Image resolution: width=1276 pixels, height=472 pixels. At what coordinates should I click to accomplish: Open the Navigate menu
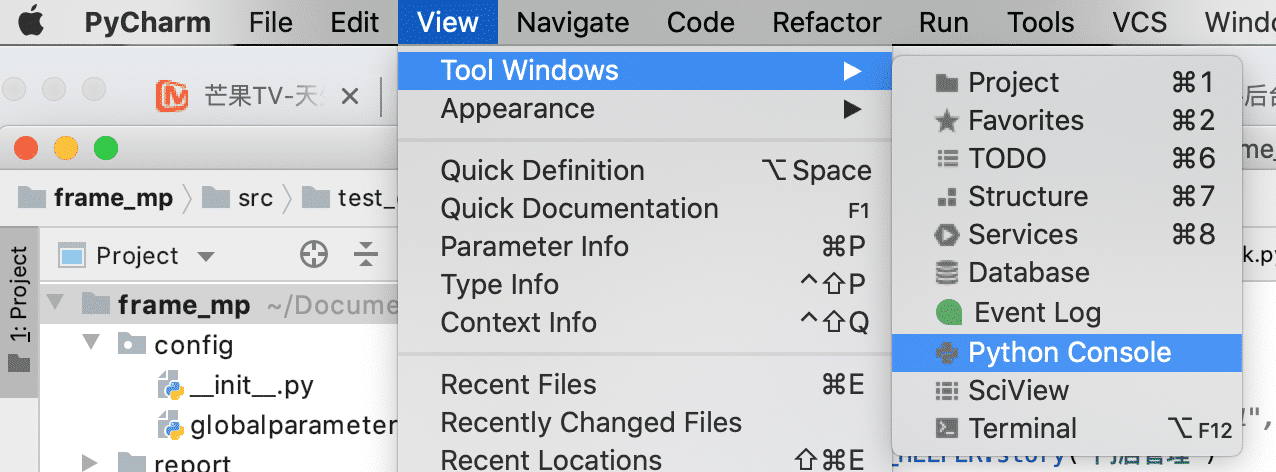click(x=572, y=22)
